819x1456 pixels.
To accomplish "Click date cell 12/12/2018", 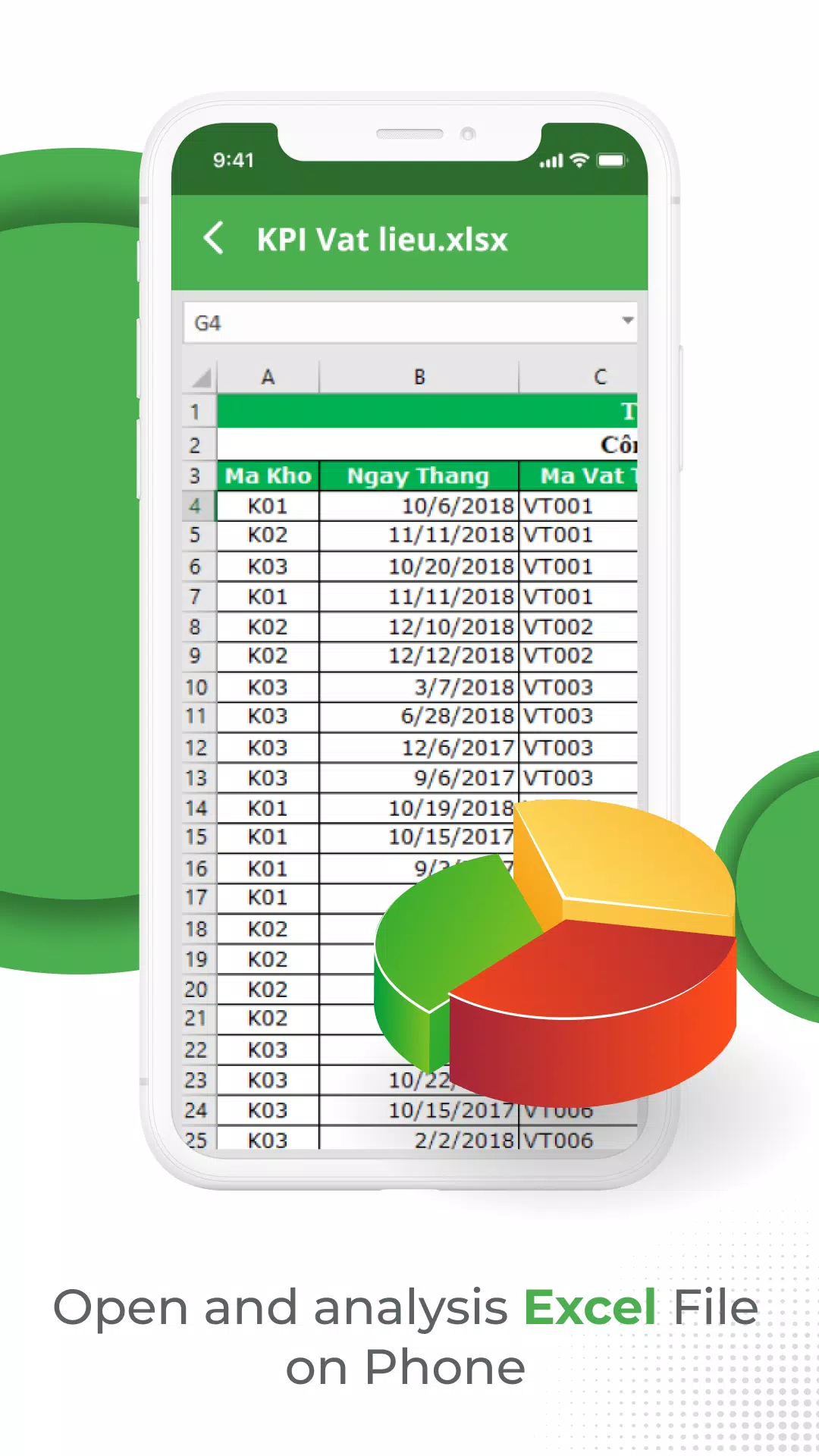I will [x=419, y=656].
